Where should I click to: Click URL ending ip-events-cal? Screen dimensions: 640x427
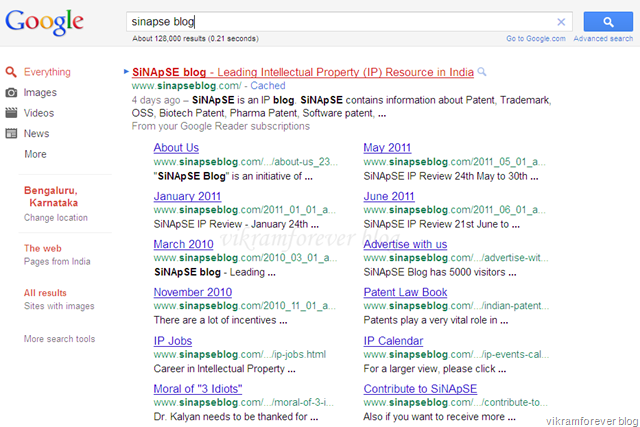pos(456,354)
